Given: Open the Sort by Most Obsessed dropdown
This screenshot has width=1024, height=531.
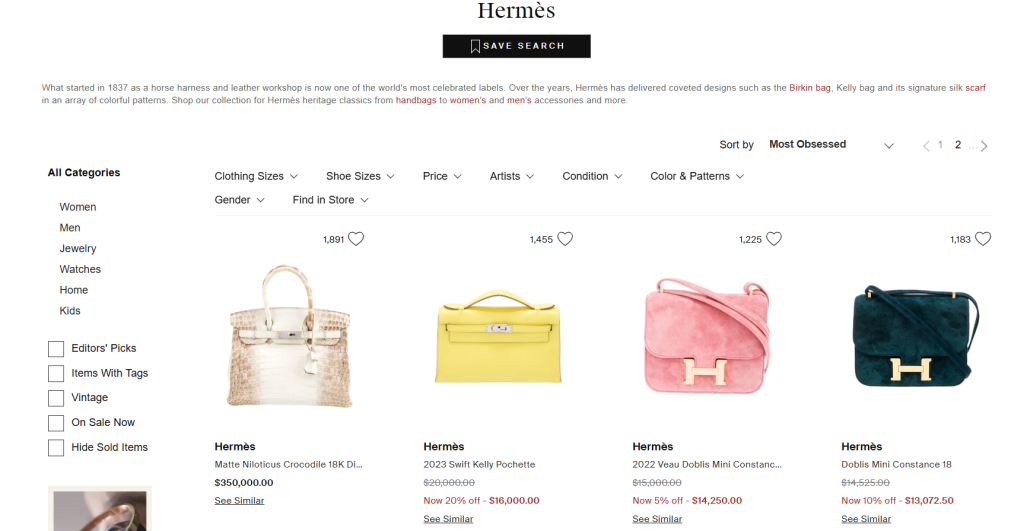Looking at the screenshot, I should [831, 145].
